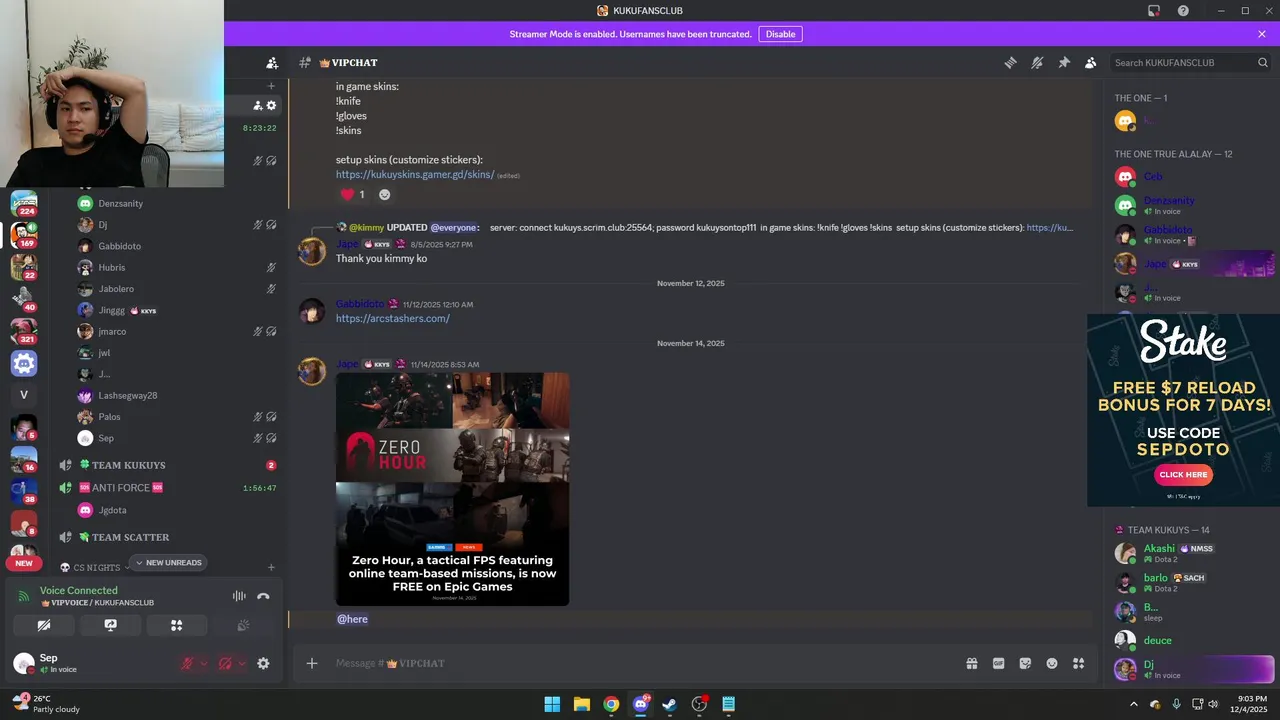Open the Threads icon in channel header
This screenshot has height=720, width=1280.
(1010, 62)
